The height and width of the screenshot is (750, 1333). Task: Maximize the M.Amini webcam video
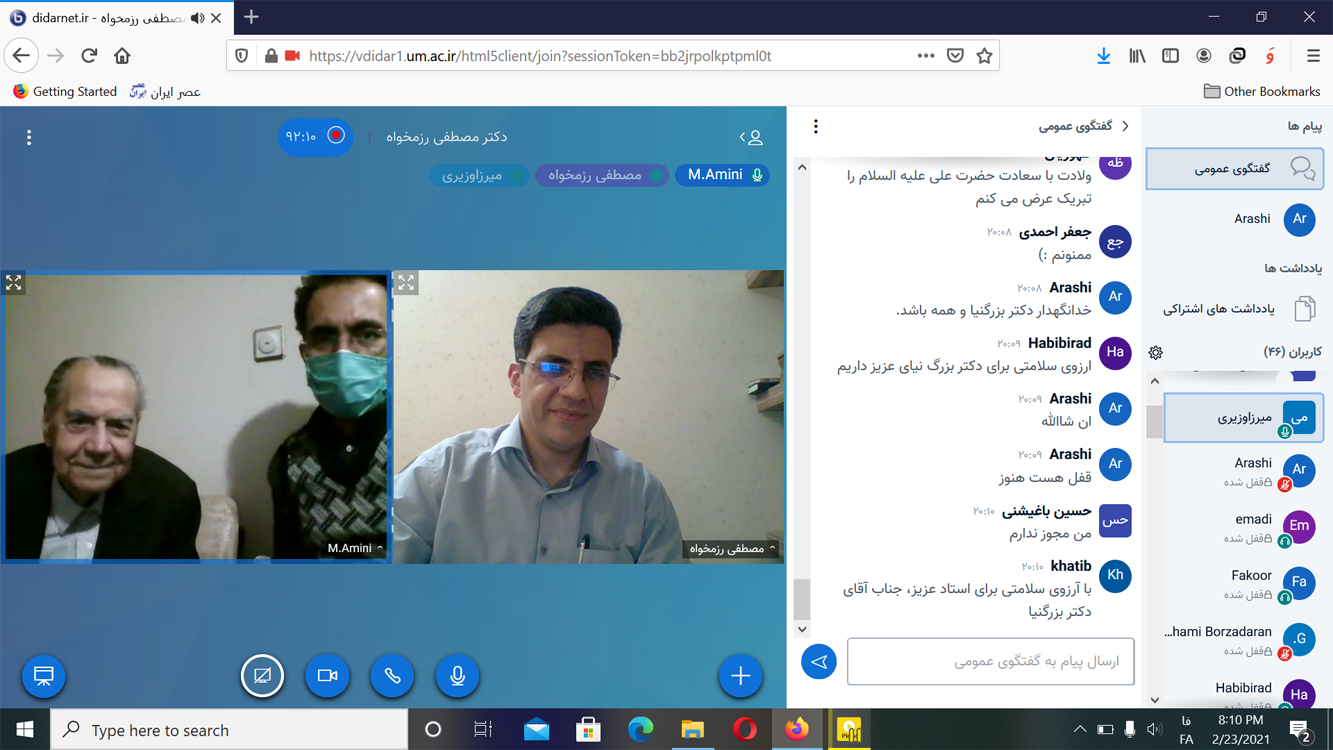click(14, 283)
